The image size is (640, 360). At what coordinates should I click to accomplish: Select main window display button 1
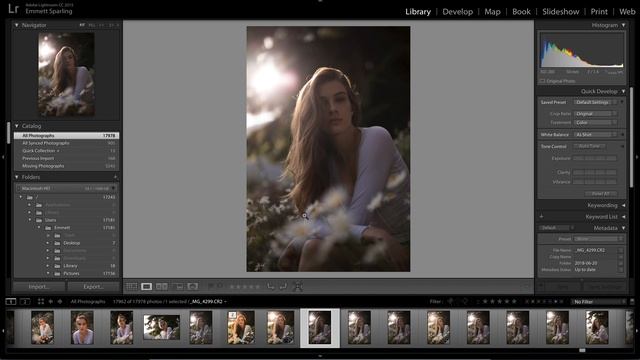click(11, 302)
